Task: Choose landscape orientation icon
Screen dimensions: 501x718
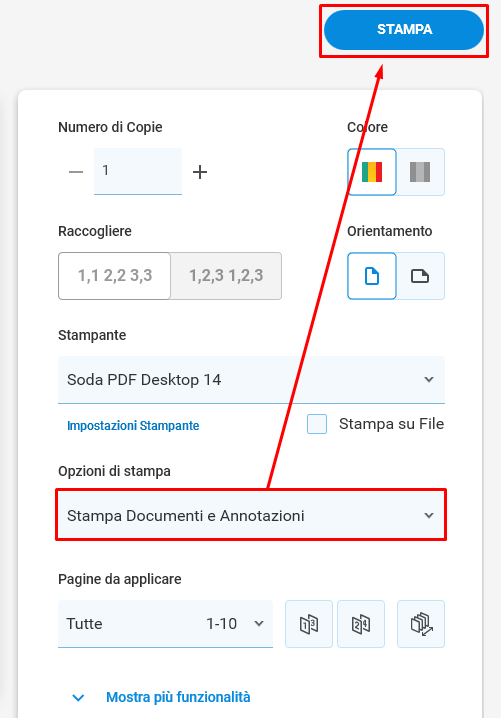Action: (420, 276)
